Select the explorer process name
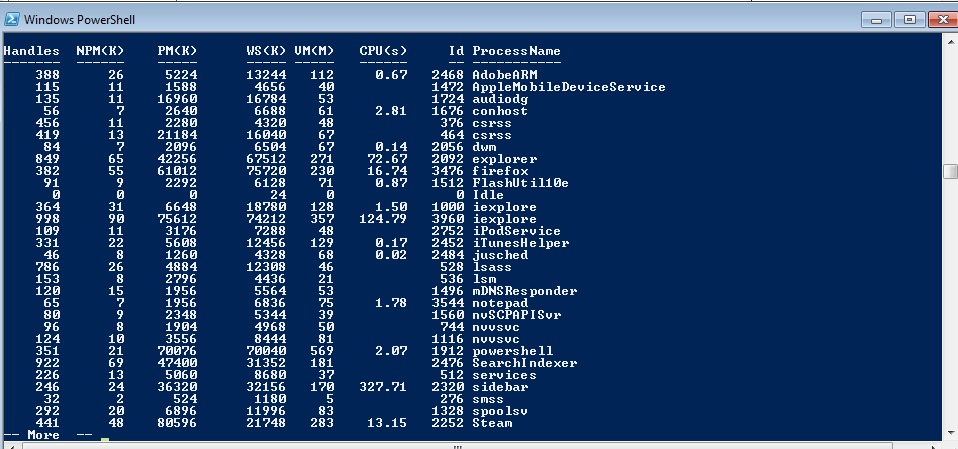 pos(505,159)
